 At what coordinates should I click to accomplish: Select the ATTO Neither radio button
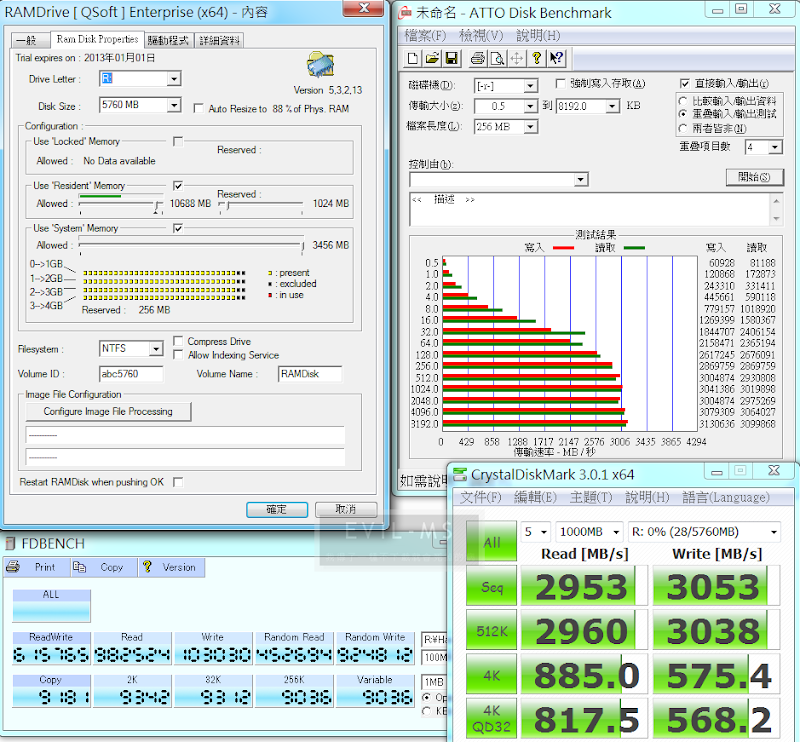click(x=683, y=128)
